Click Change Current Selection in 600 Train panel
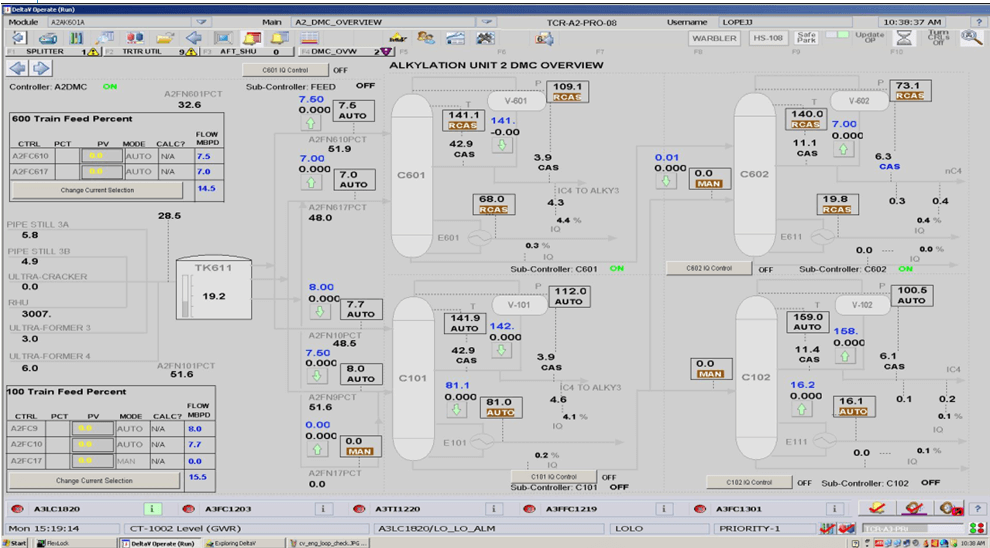The height and width of the screenshot is (548, 990). tap(97, 190)
